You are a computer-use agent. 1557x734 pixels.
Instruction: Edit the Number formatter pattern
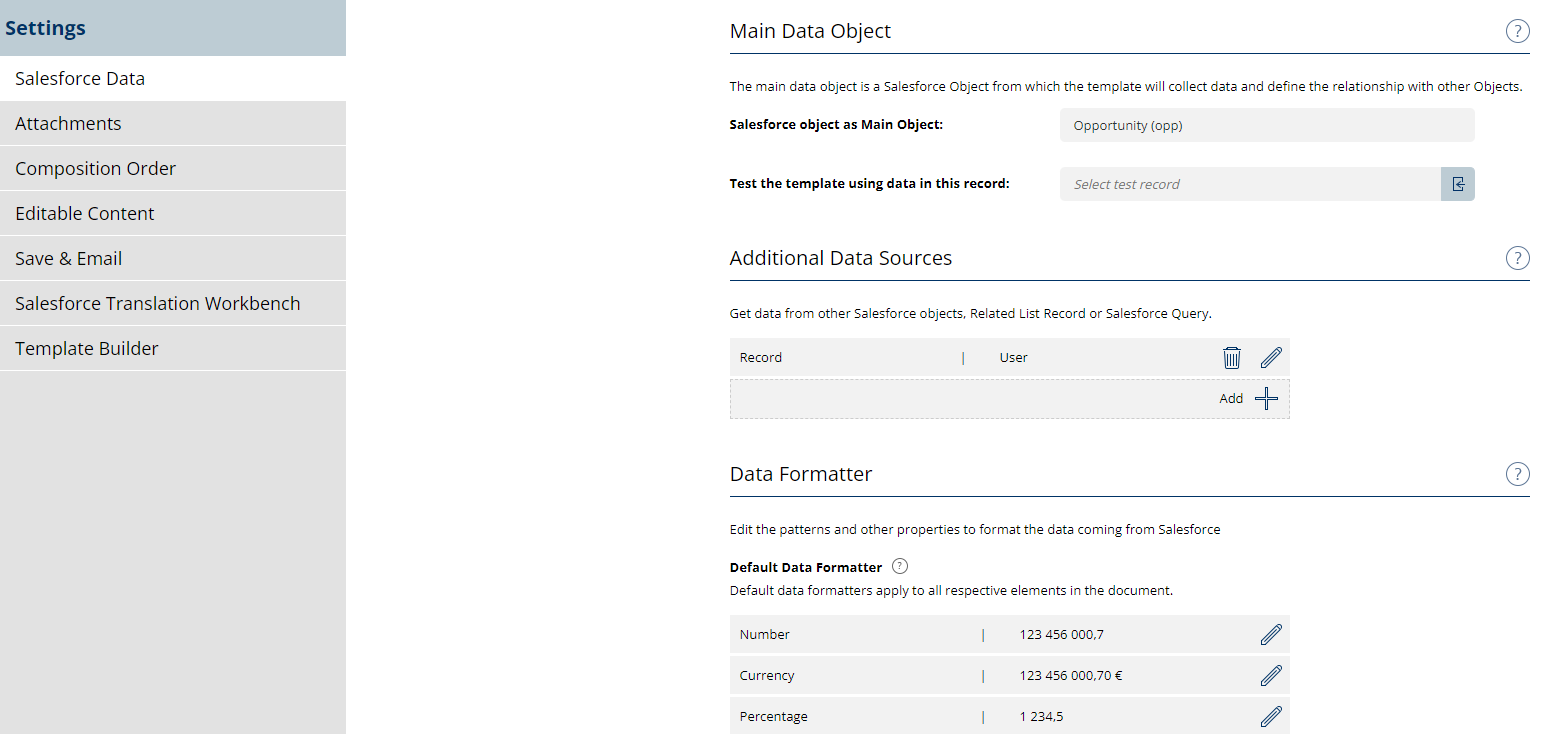pos(1271,634)
